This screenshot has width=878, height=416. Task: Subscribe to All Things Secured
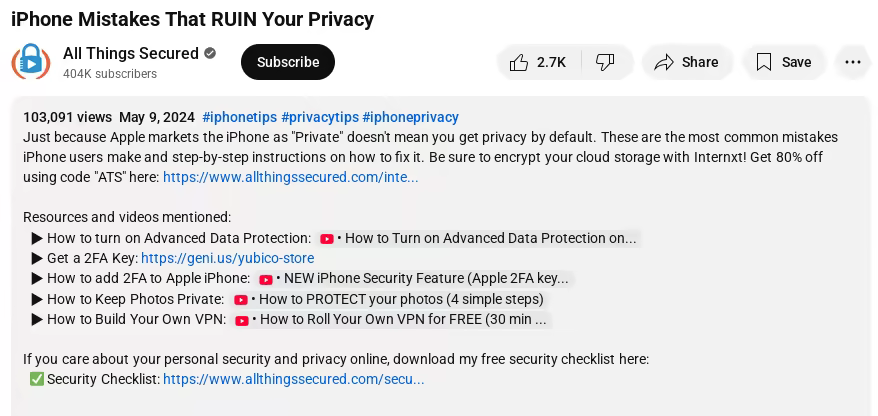point(288,62)
